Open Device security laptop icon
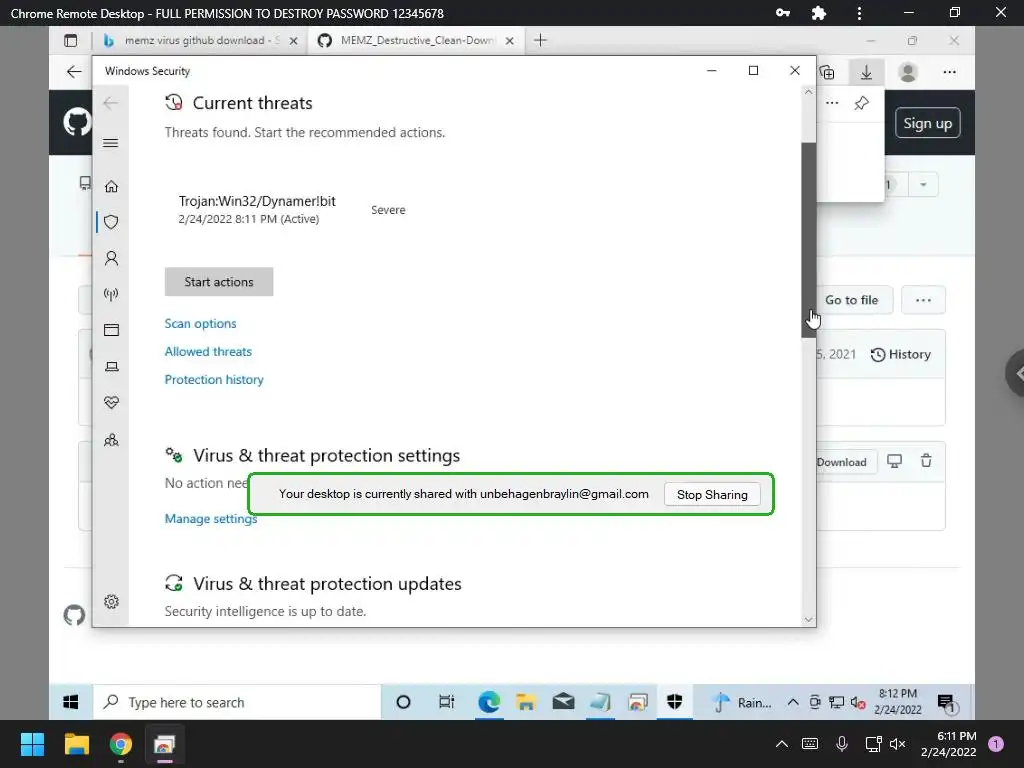This screenshot has width=1024, height=768. click(x=111, y=366)
